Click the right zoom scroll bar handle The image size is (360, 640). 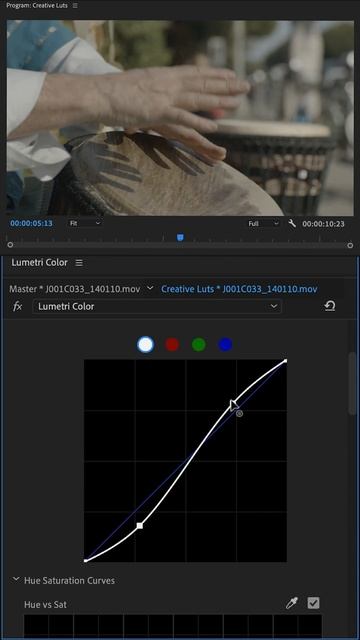(x=350, y=245)
